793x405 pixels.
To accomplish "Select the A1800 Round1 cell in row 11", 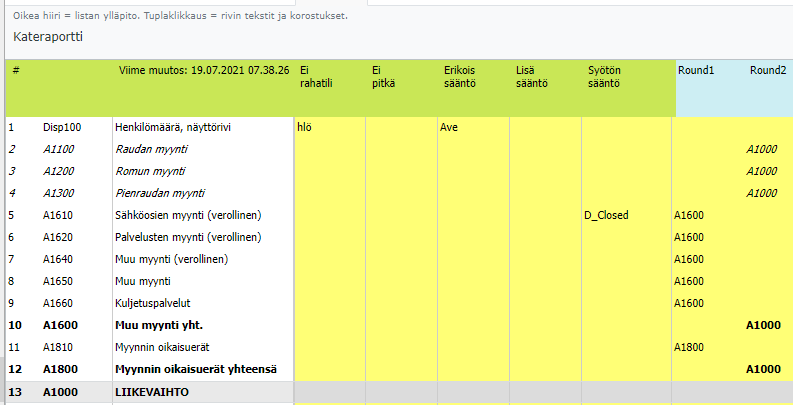I will (x=690, y=347).
